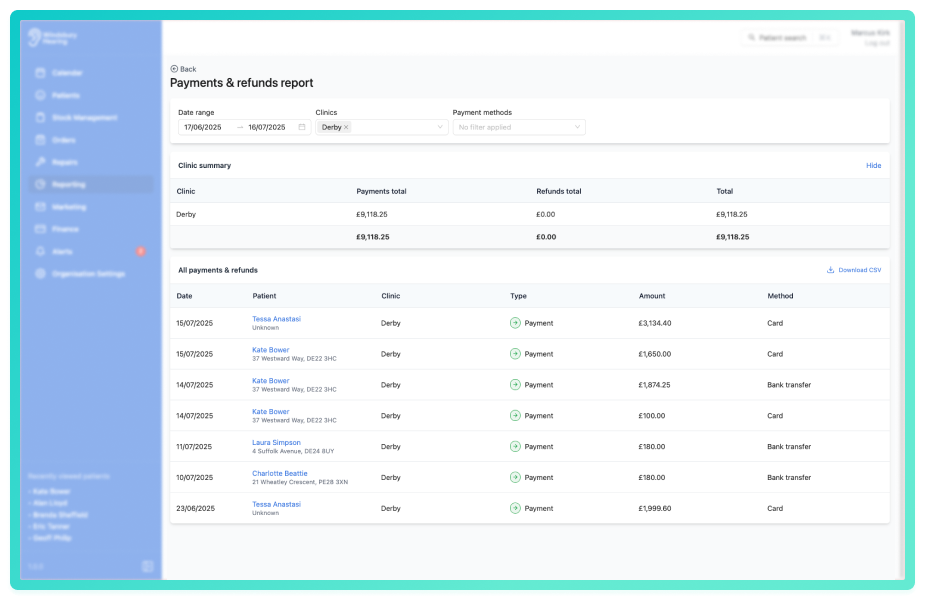Click the Calendar icon in the sidebar
The width and height of the screenshot is (925, 600).
point(40,73)
